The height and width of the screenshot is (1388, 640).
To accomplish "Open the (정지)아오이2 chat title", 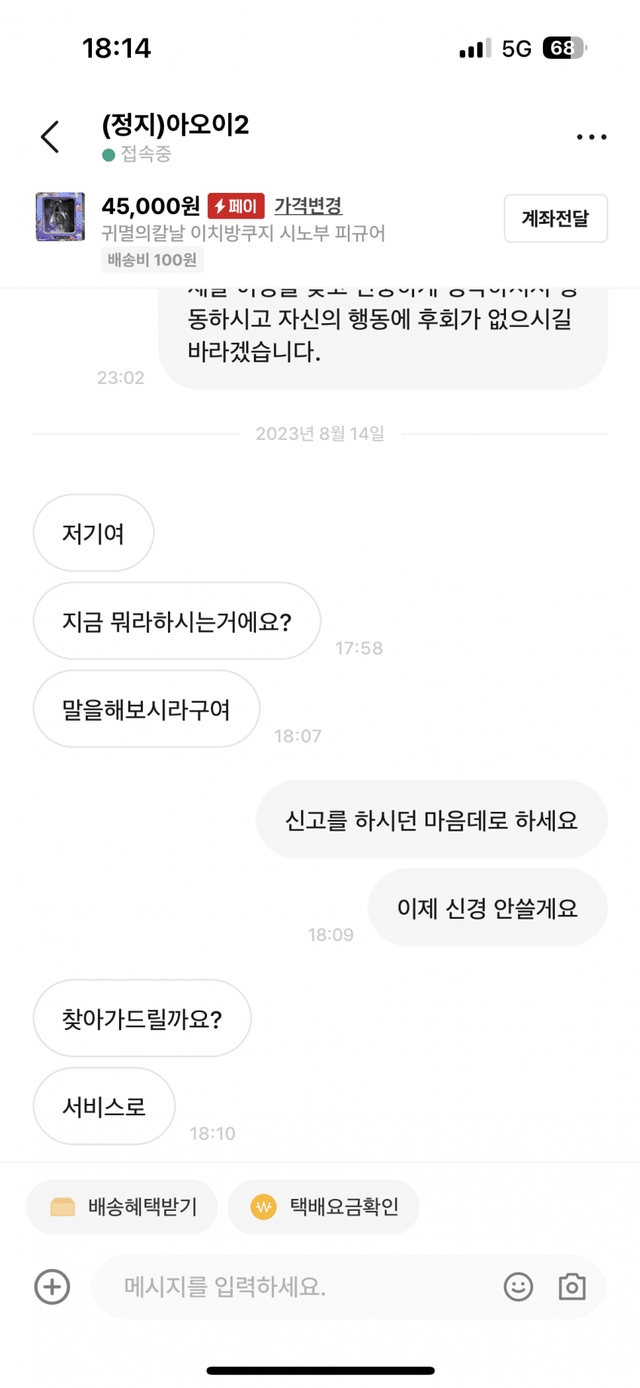I will (x=175, y=126).
